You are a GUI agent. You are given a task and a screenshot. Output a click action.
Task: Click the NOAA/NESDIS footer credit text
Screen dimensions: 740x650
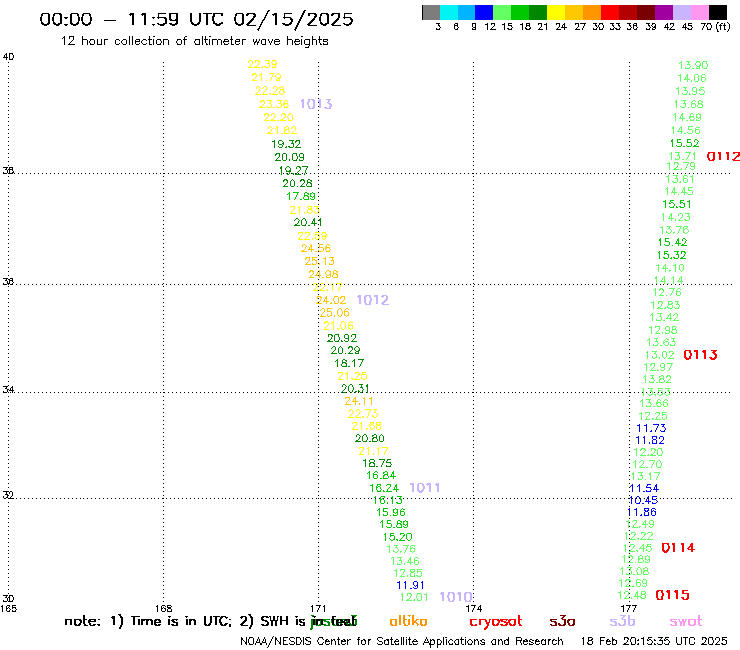[x=402, y=641]
